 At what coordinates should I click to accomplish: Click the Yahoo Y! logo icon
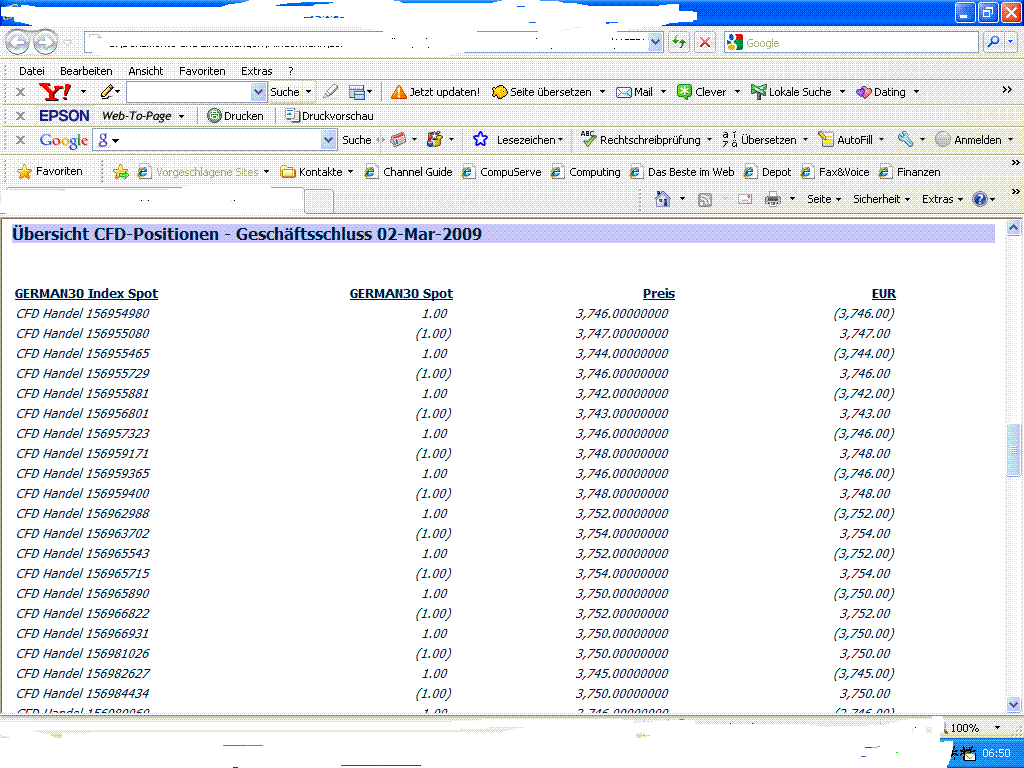[x=53, y=92]
